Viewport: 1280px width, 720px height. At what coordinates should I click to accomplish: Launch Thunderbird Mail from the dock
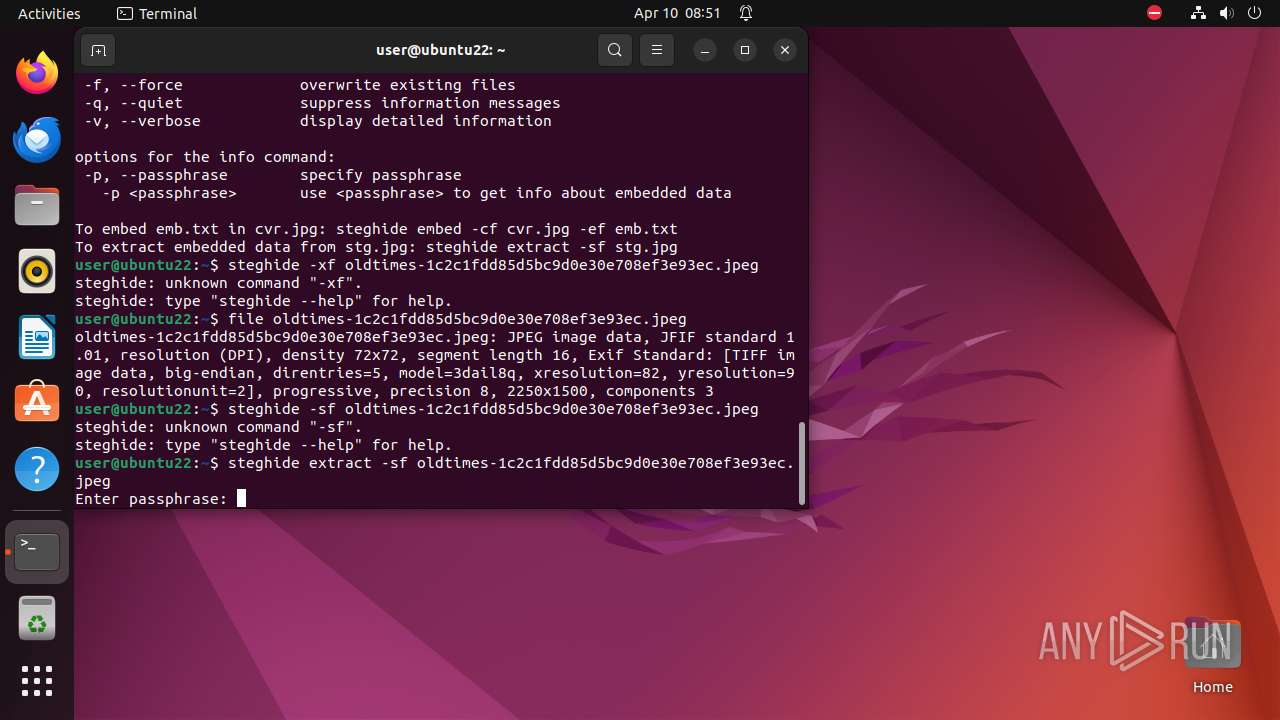37,139
